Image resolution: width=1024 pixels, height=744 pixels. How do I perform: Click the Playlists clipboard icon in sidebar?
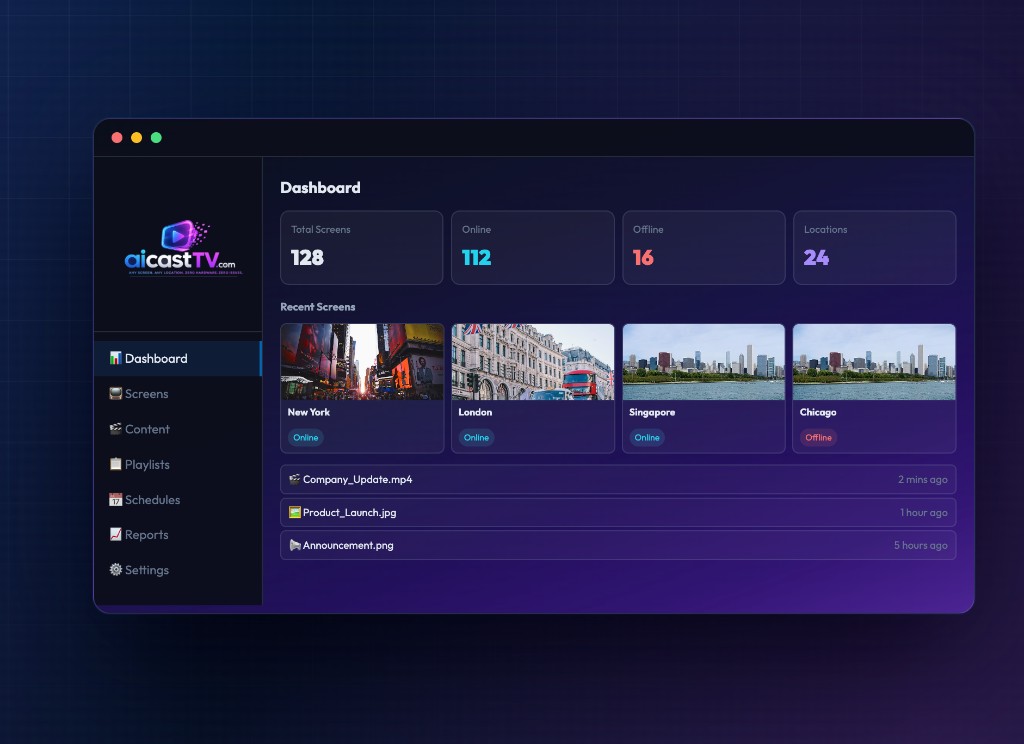(x=116, y=464)
